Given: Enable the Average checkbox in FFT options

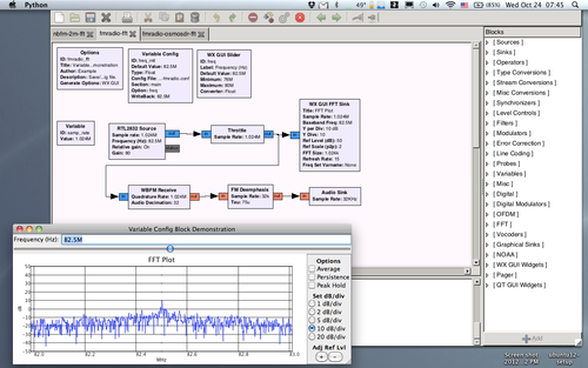Looking at the screenshot, I should click(312, 269).
